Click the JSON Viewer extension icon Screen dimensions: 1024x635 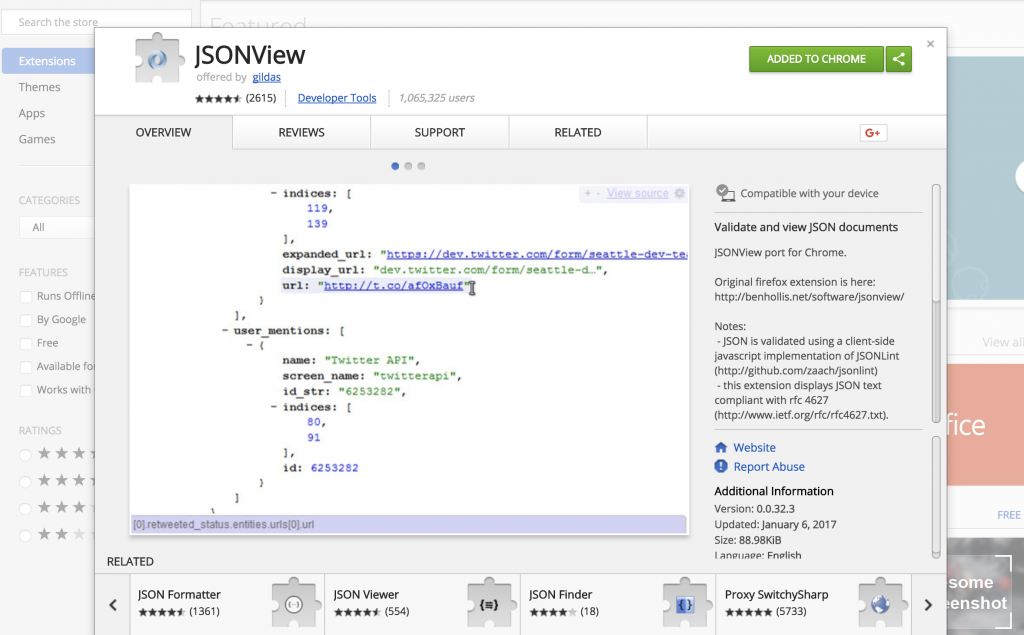click(490, 604)
